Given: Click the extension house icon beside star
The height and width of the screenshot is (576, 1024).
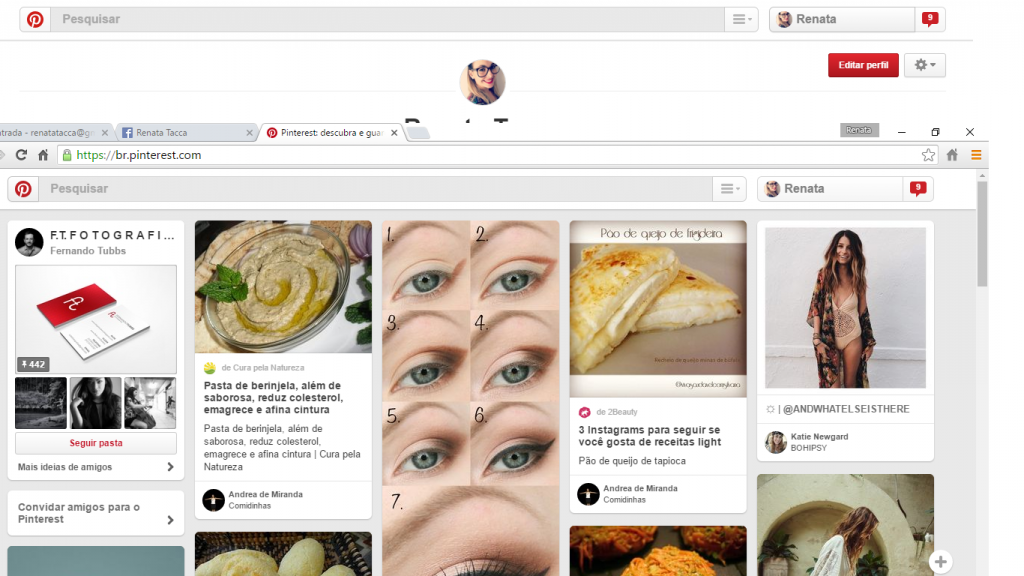Looking at the screenshot, I should tap(952, 155).
